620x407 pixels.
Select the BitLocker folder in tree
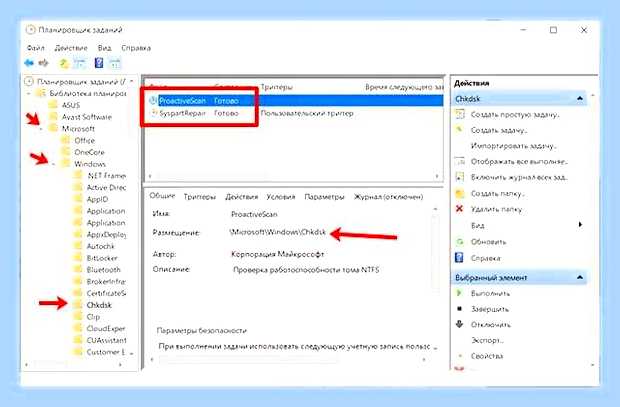(x=102, y=258)
